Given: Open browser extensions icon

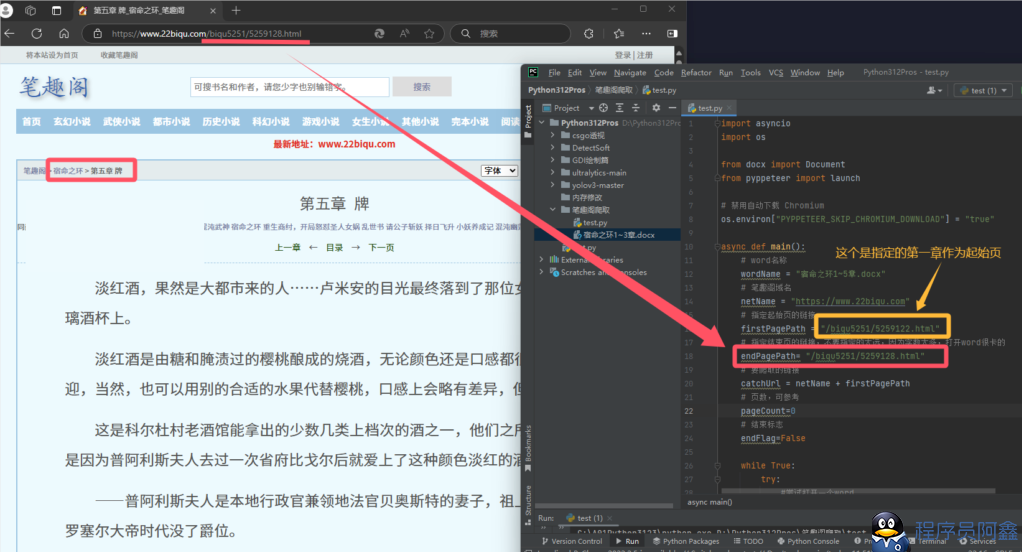Looking at the screenshot, I should point(589,33).
